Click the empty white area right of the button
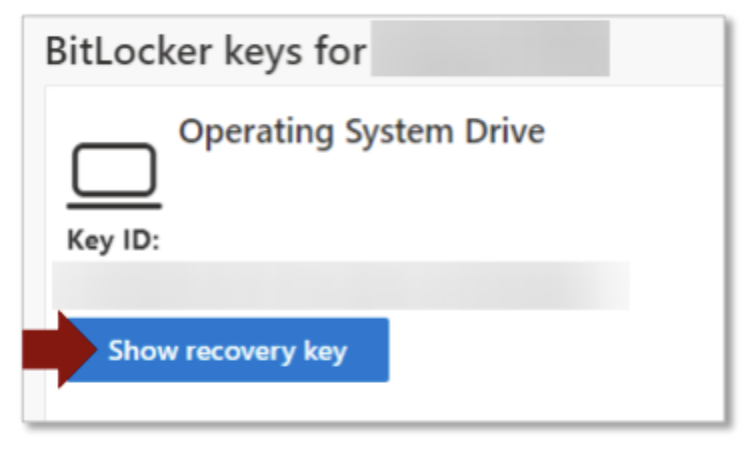 tap(550, 351)
